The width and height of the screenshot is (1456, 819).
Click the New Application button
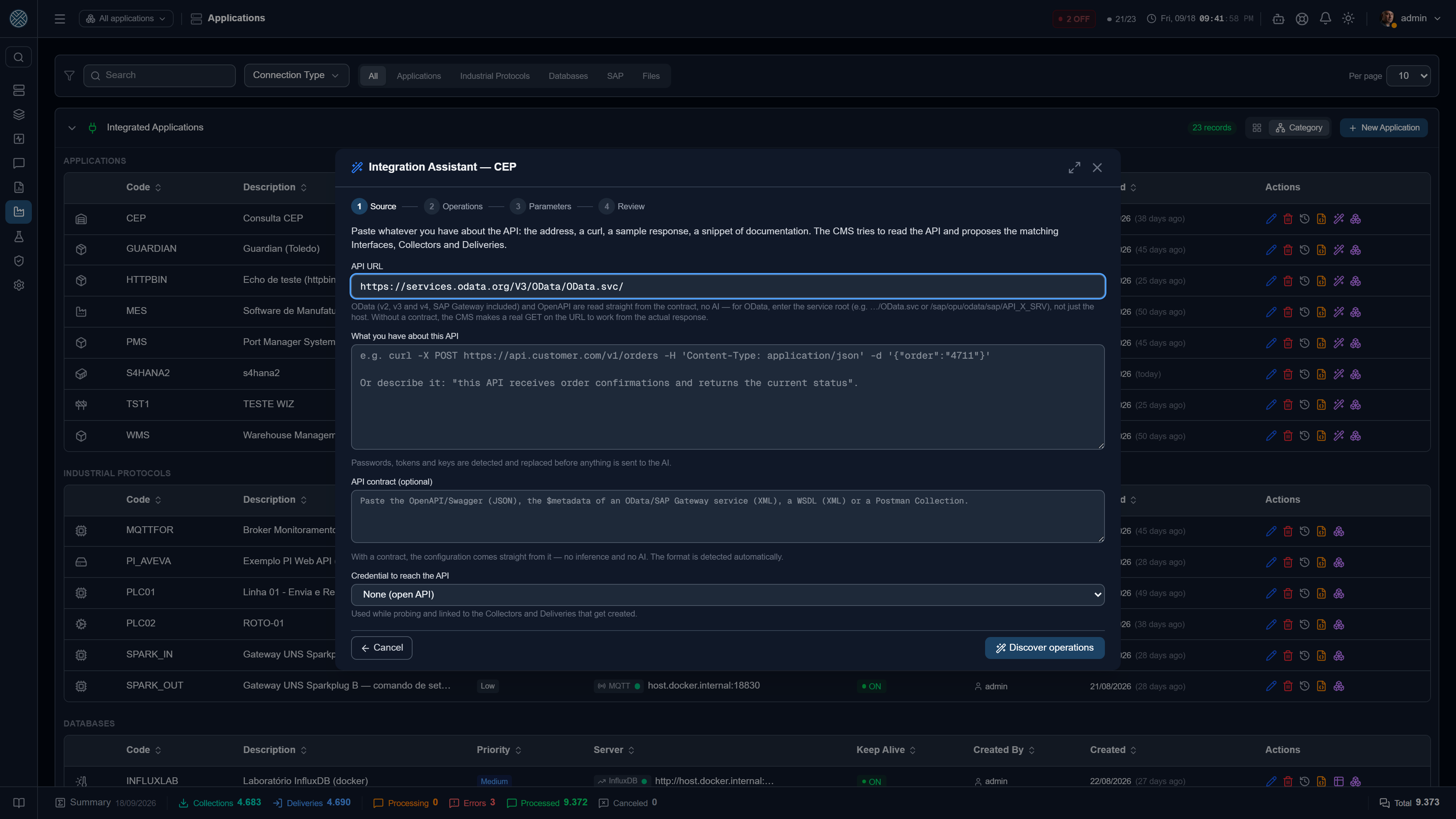click(1384, 128)
